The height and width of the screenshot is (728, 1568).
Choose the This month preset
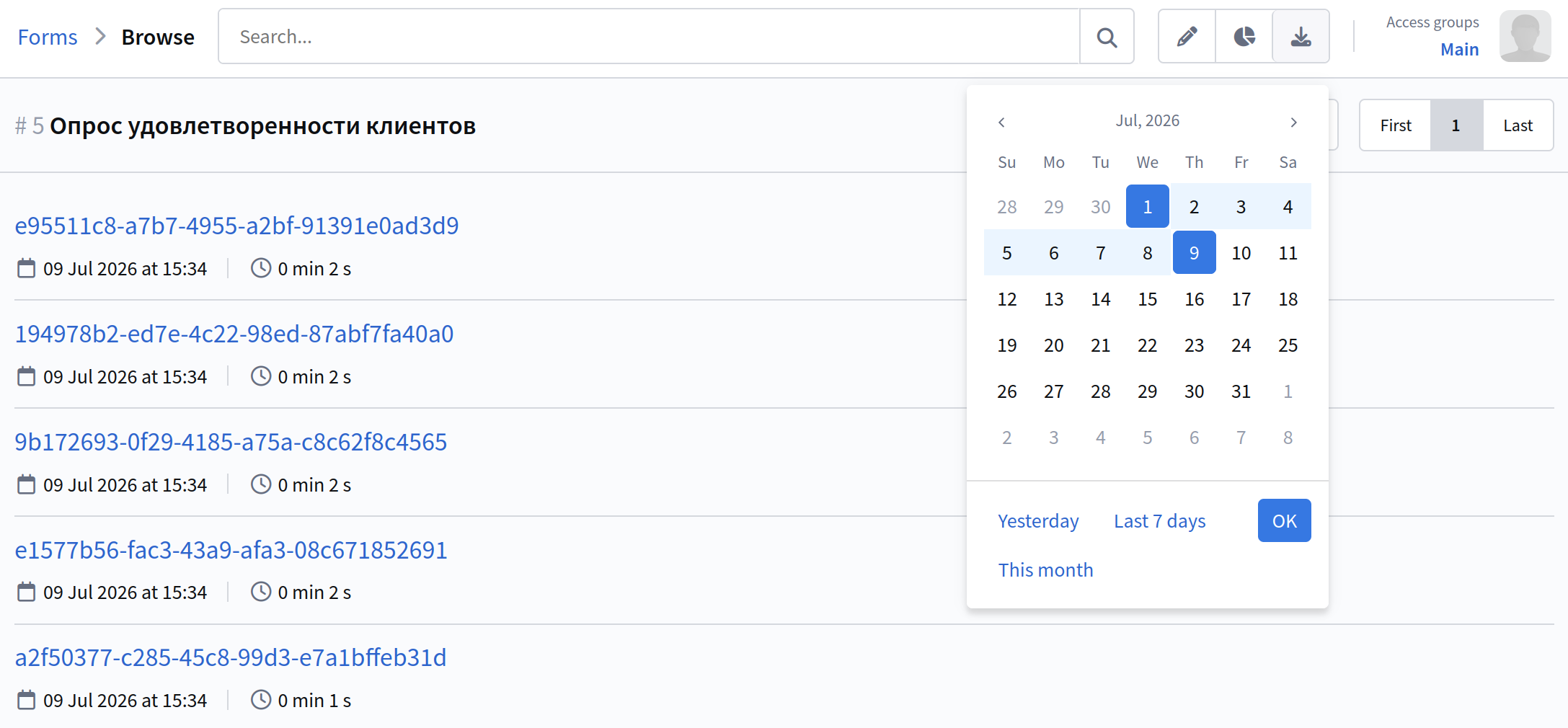(x=1045, y=570)
